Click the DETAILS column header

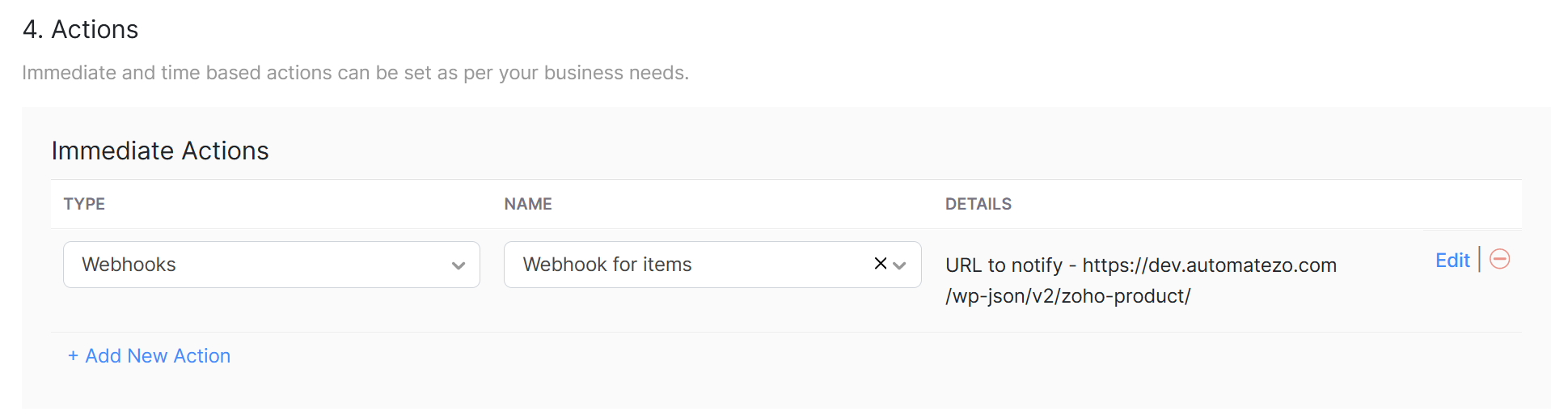tap(978, 204)
